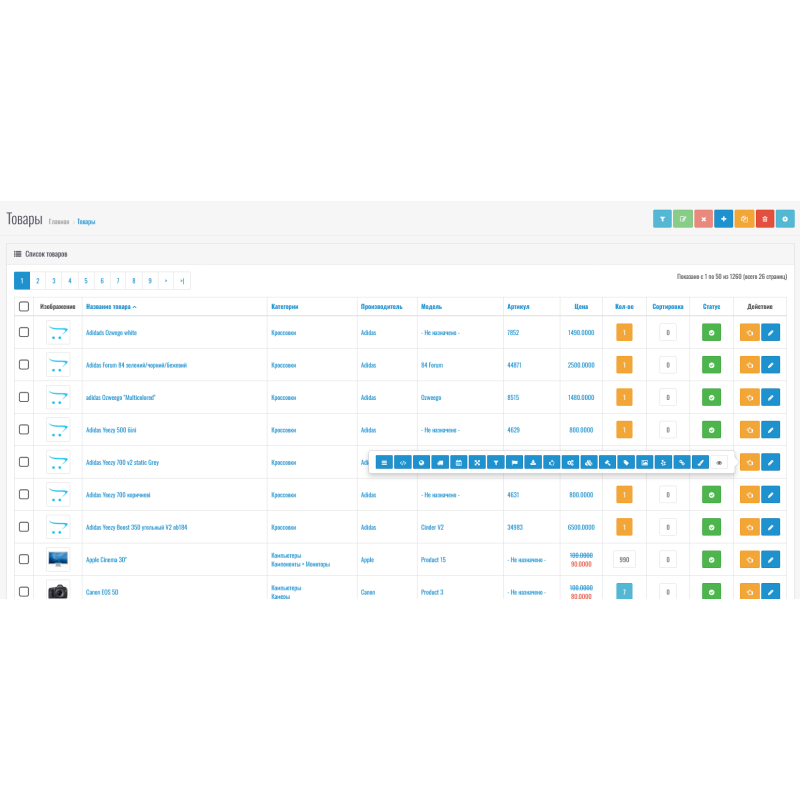800x800 pixels.
Task: Click the calendar icon in popup toolbar
Action: click(458, 463)
